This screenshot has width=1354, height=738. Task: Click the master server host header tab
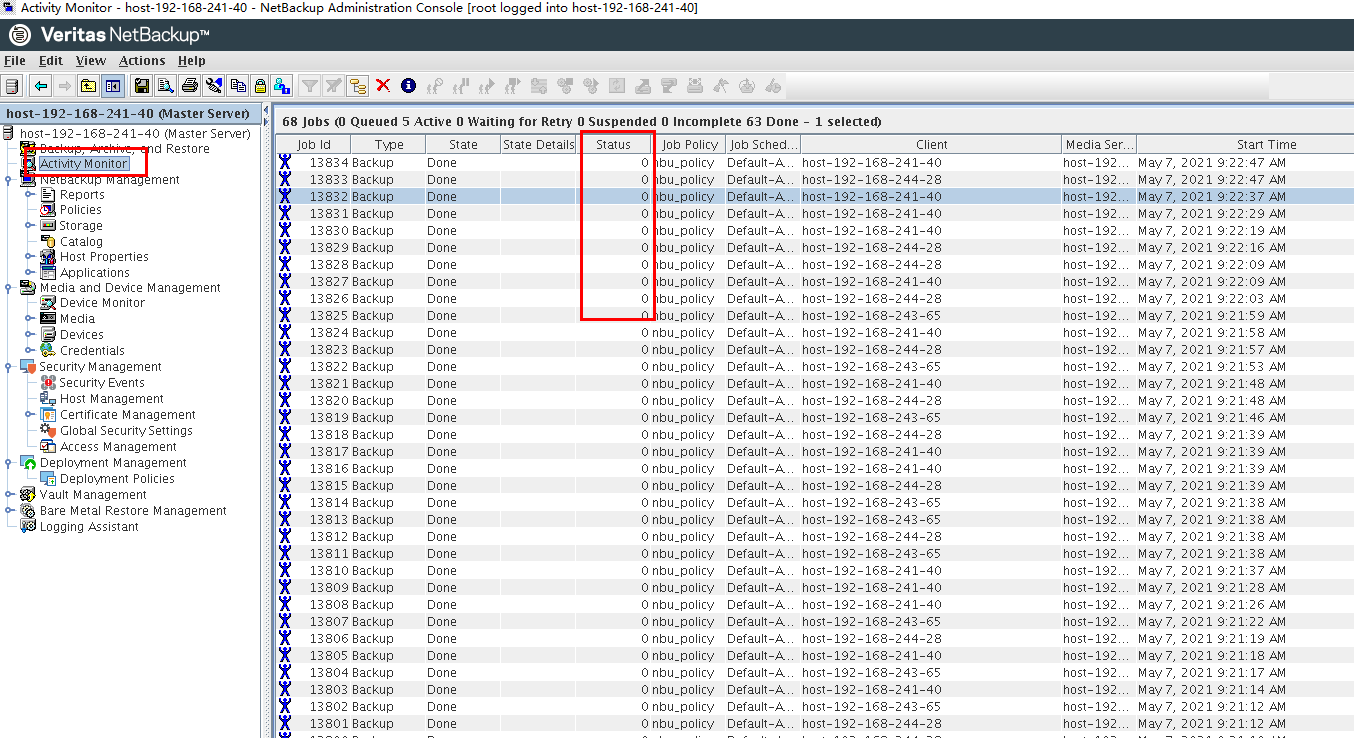pos(132,114)
